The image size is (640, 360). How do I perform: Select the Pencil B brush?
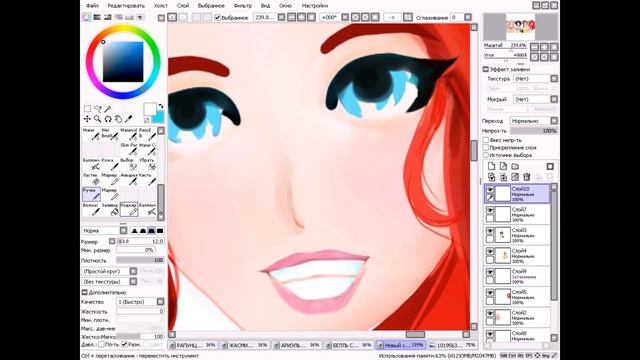click(147, 134)
